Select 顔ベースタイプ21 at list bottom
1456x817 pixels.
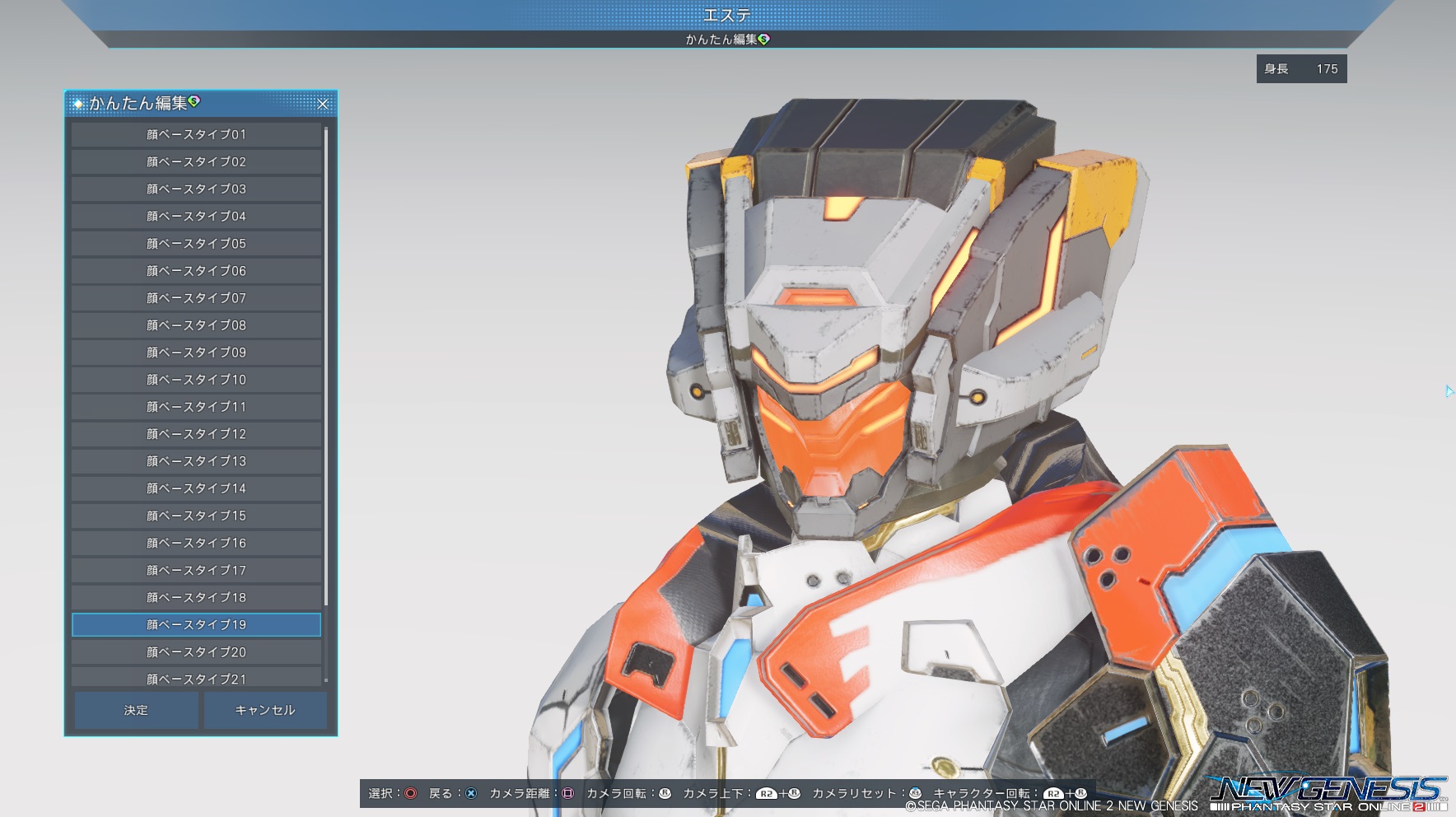pyautogui.click(x=196, y=678)
